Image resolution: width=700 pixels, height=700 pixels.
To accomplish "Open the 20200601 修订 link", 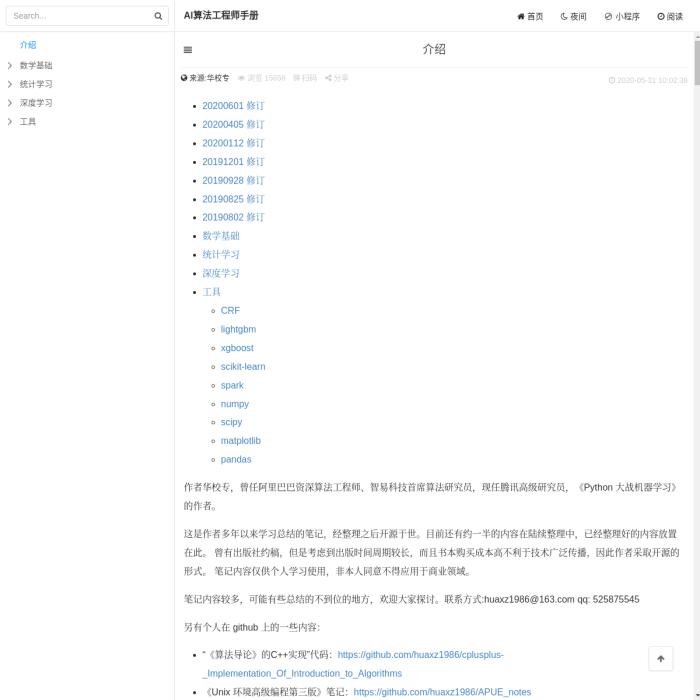I will tap(233, 106).
